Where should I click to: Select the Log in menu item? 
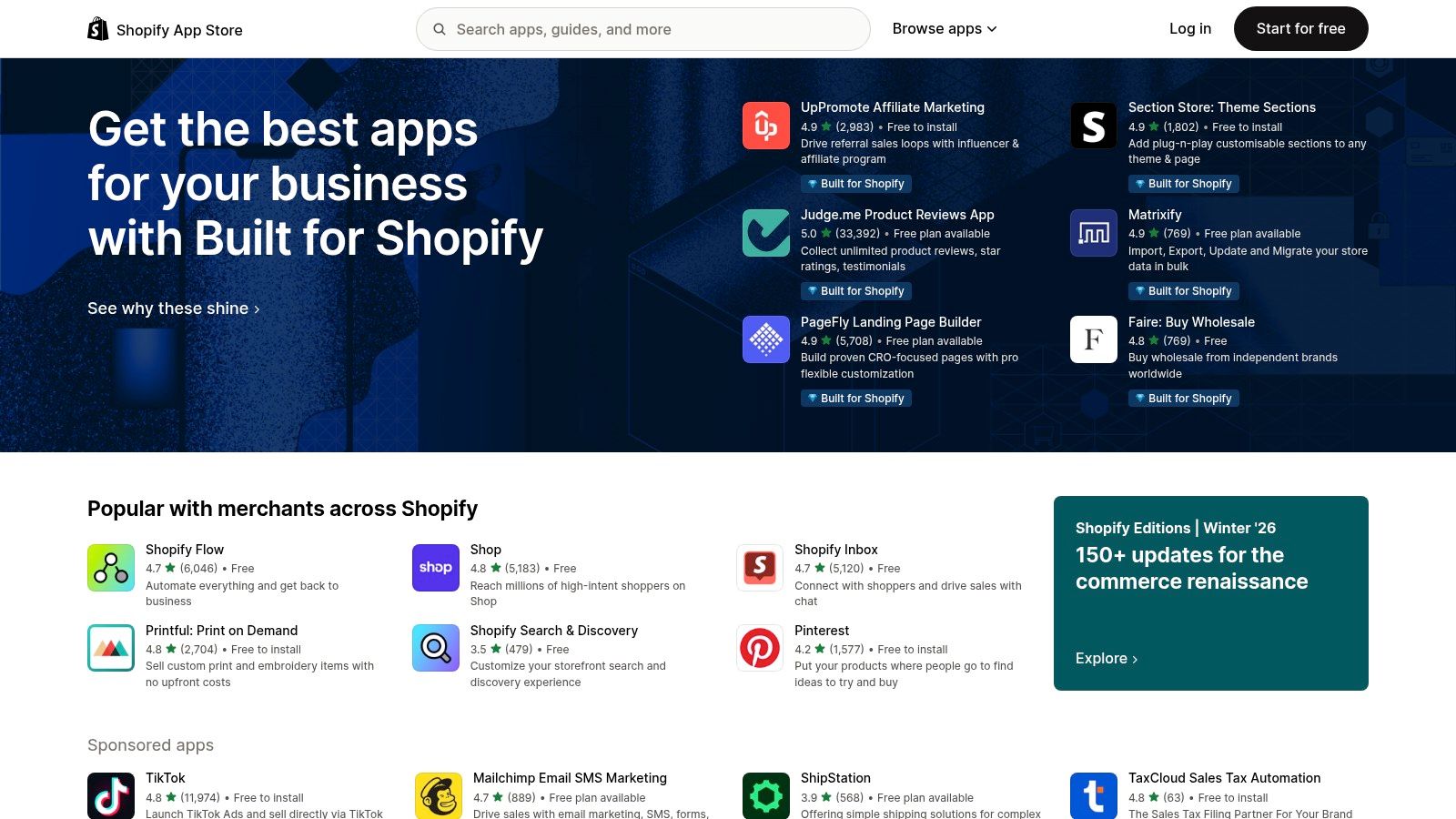coord(1189,28)
